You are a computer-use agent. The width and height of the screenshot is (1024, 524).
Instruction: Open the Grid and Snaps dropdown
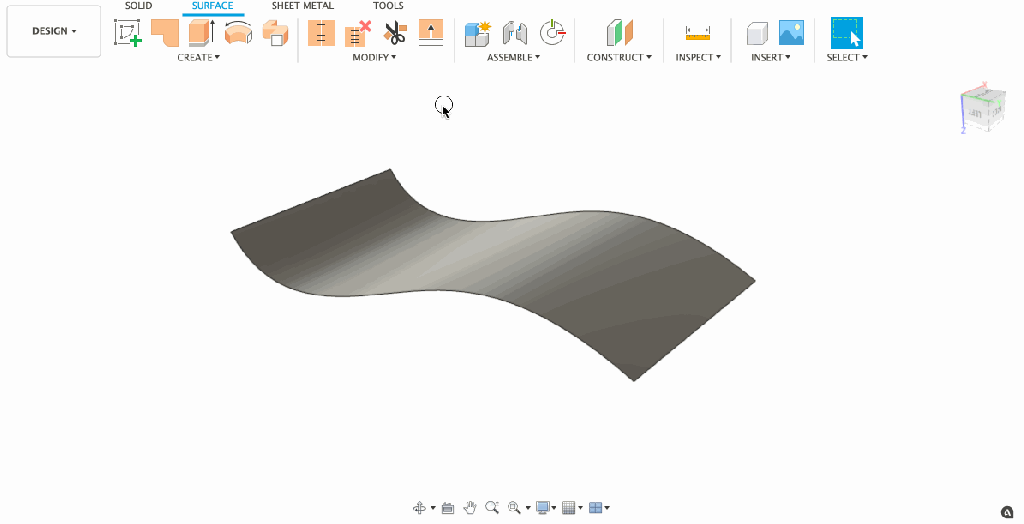coord(572,508)
